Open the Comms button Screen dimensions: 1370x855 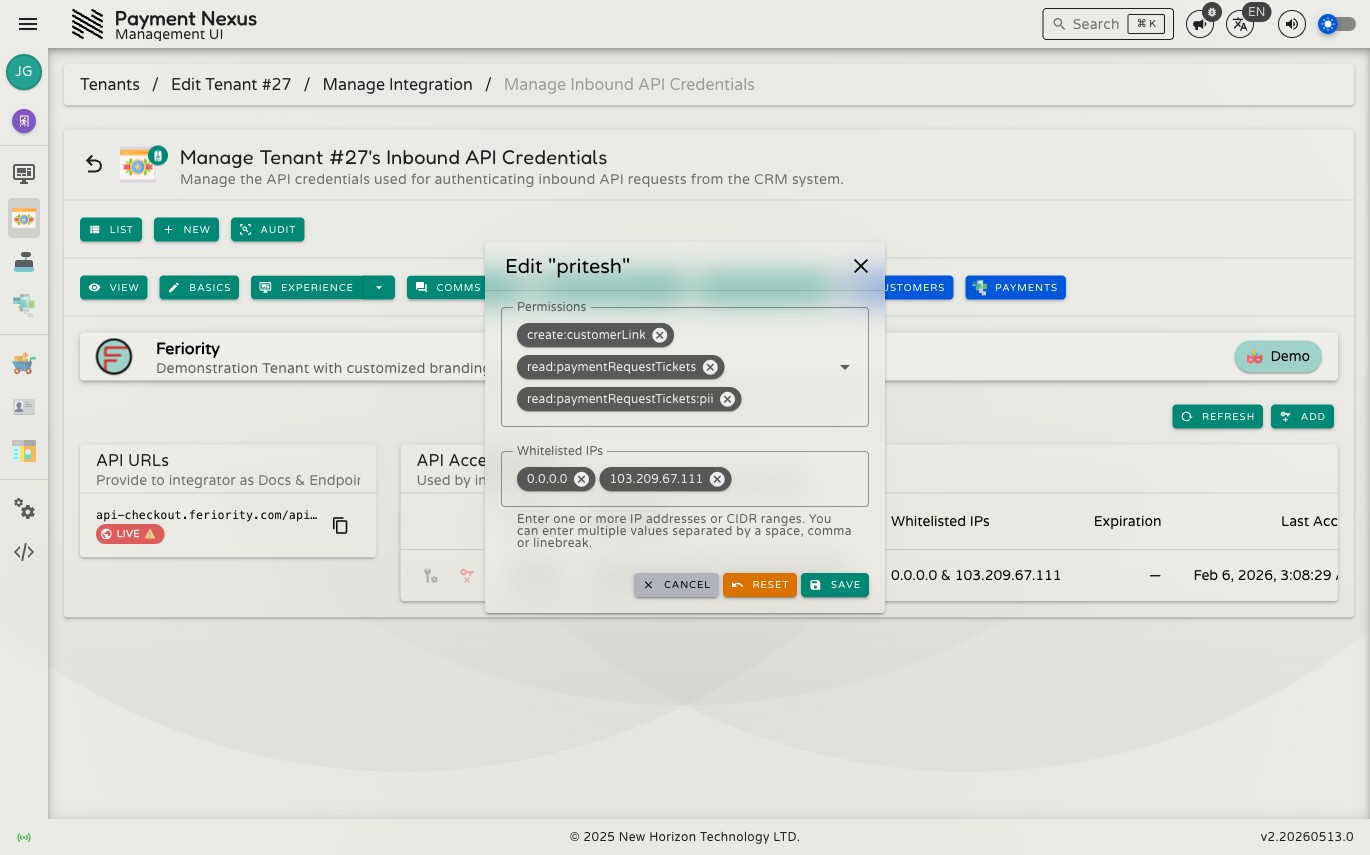448,288
